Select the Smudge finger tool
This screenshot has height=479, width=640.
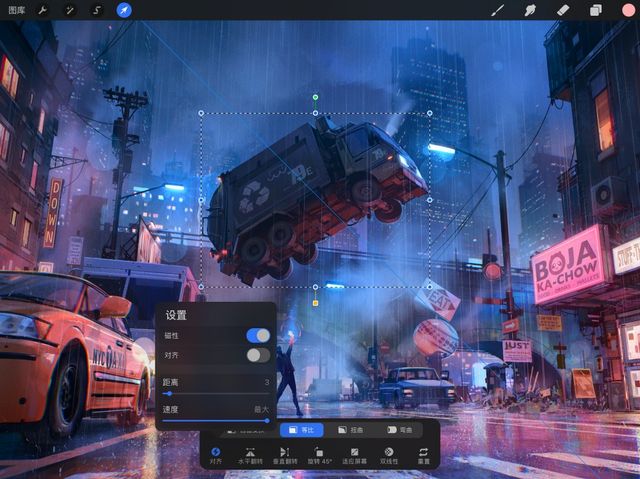530,10
